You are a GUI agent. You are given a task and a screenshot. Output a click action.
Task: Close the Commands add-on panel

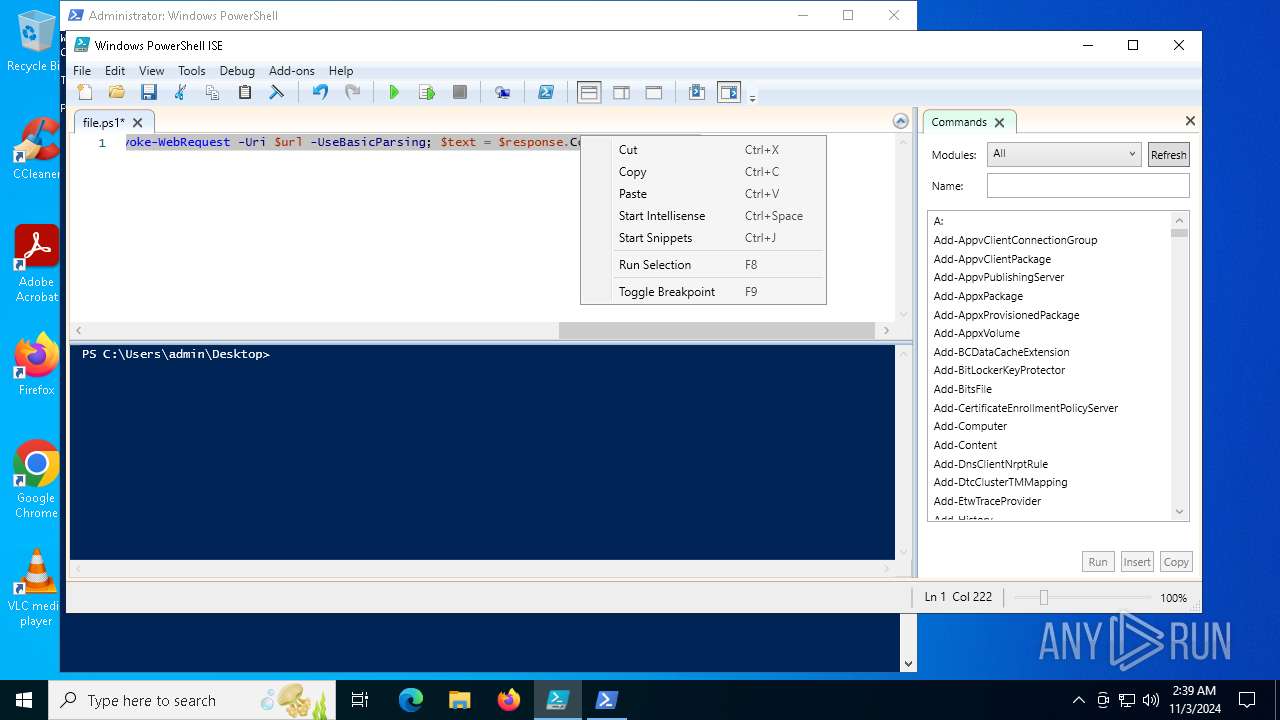pyautogui.click(x=1190, y=121)
